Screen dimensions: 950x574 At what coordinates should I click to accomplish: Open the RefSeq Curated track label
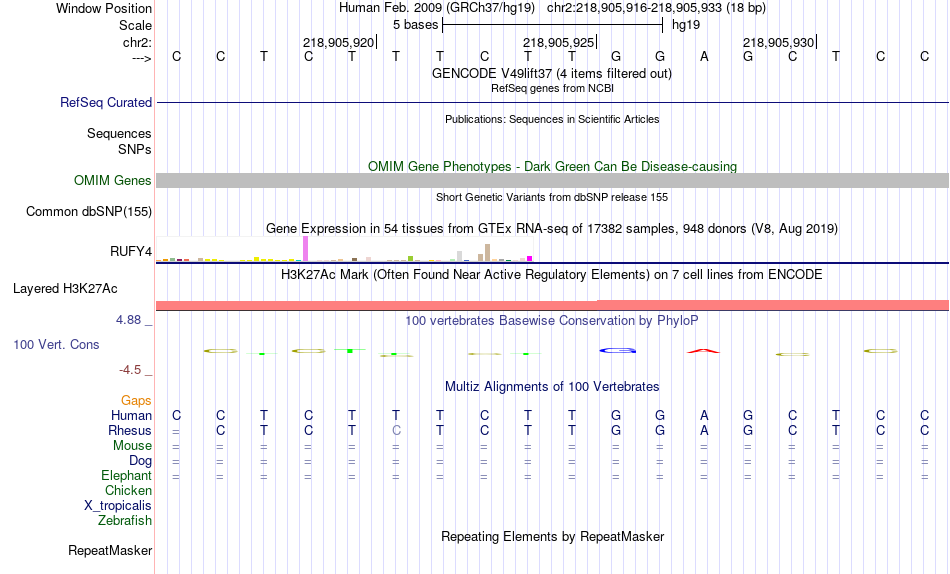[105, 102]
